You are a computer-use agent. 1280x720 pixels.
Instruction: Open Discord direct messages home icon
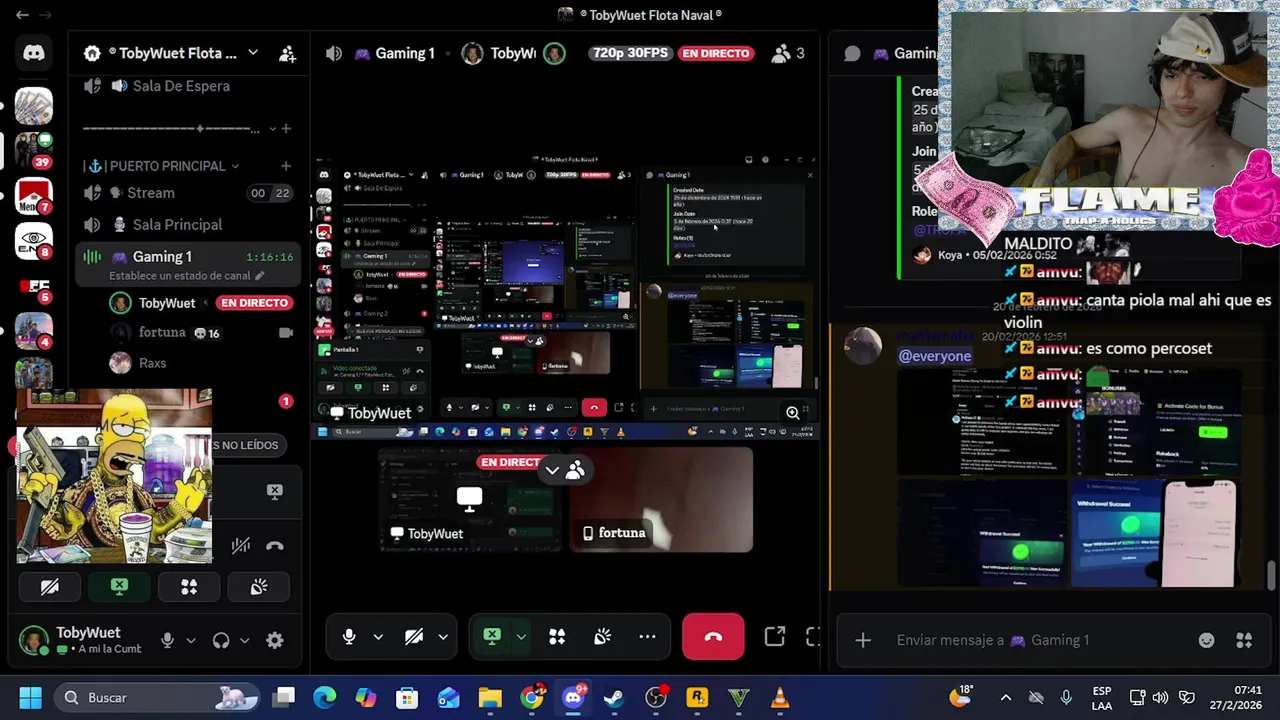tap(34, 53)
